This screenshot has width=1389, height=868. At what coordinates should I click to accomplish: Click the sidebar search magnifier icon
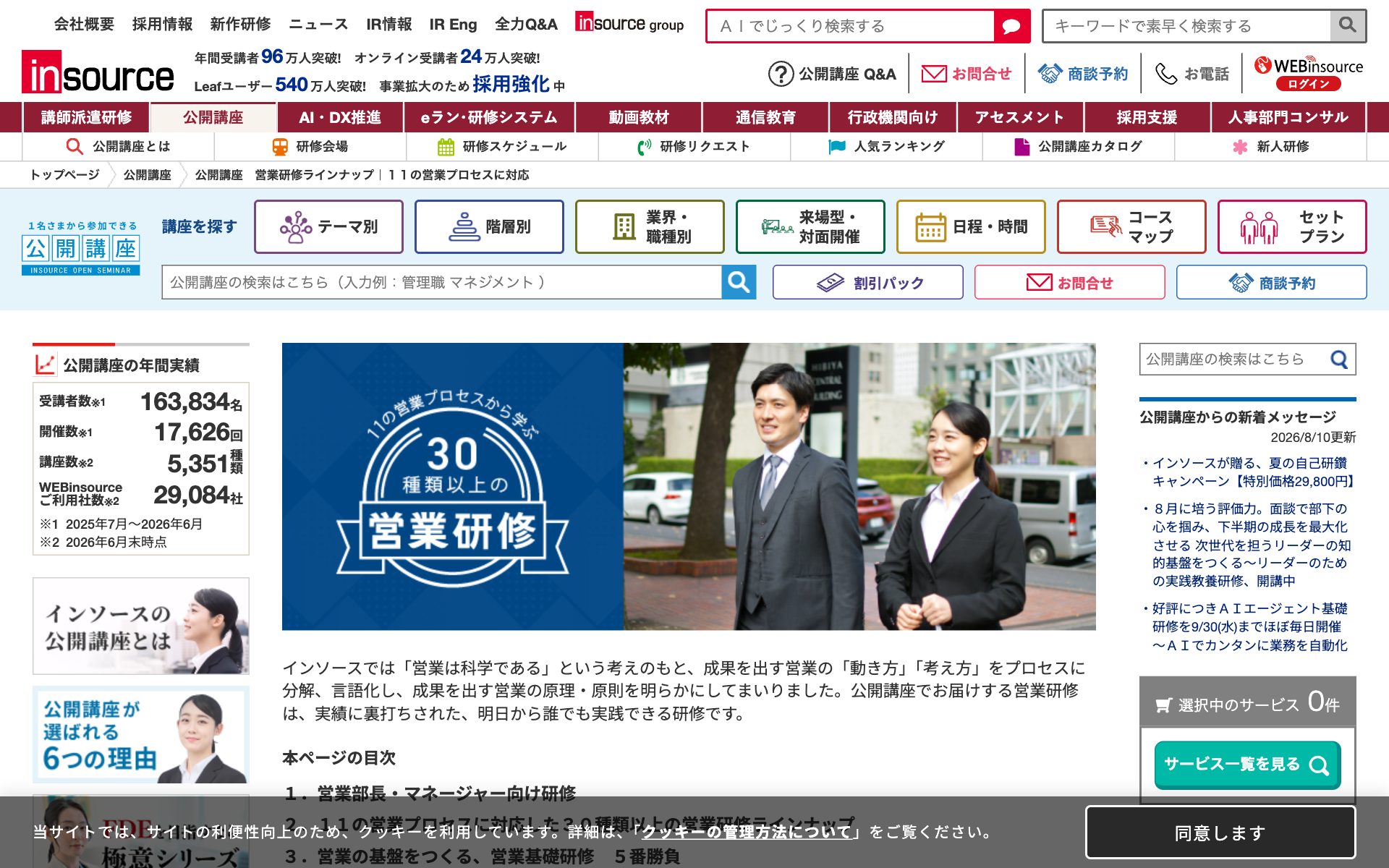[x=1339, y=359]
